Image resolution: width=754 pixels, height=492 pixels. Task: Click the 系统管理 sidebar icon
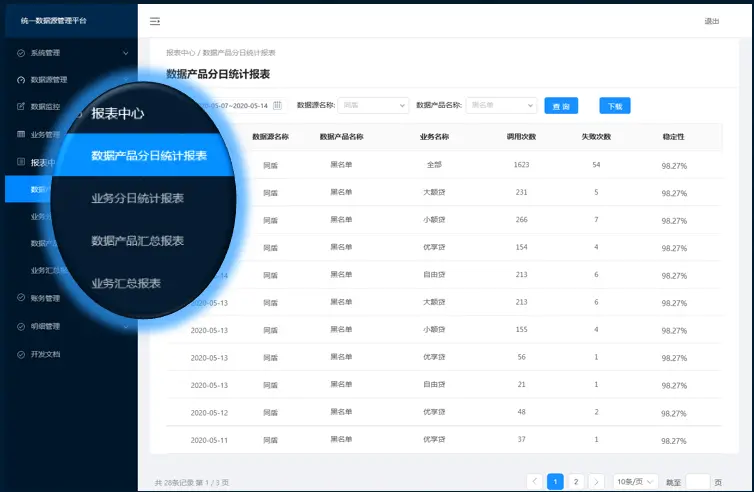(x=21, y=52)
